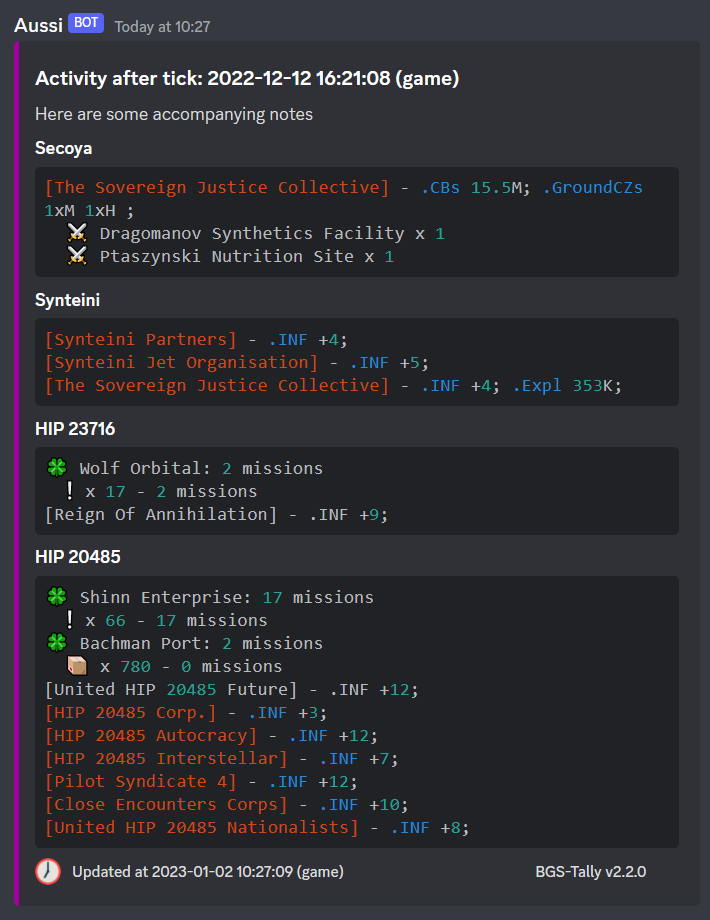Click the text Here are some accompanying notes

point(174,114)
